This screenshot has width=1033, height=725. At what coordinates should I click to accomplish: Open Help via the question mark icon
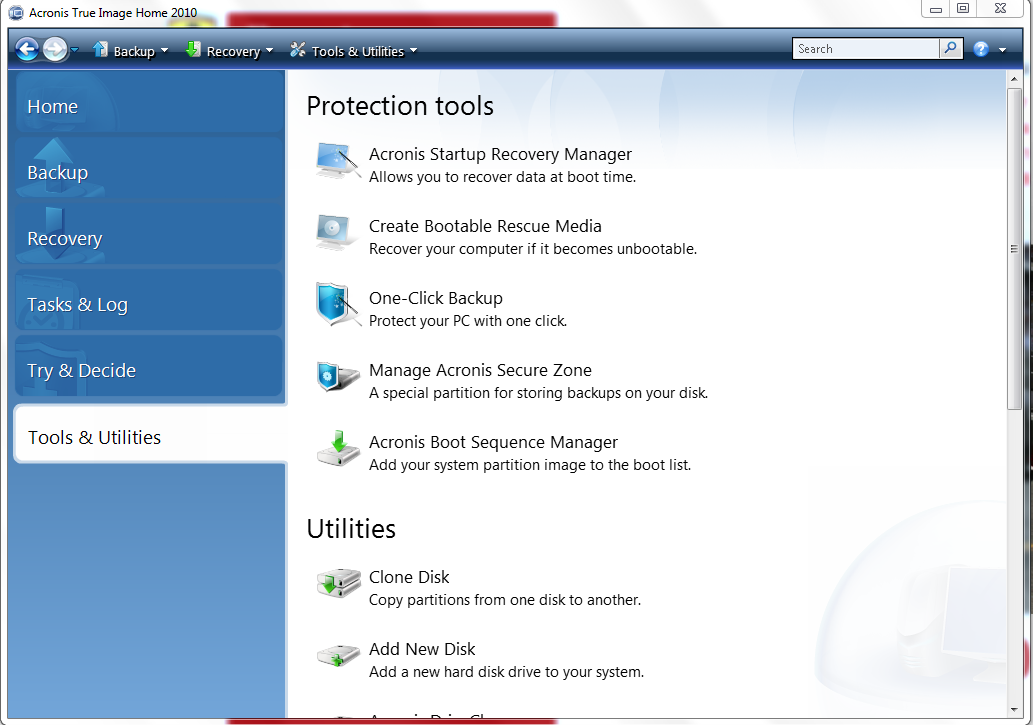(981, 49)
